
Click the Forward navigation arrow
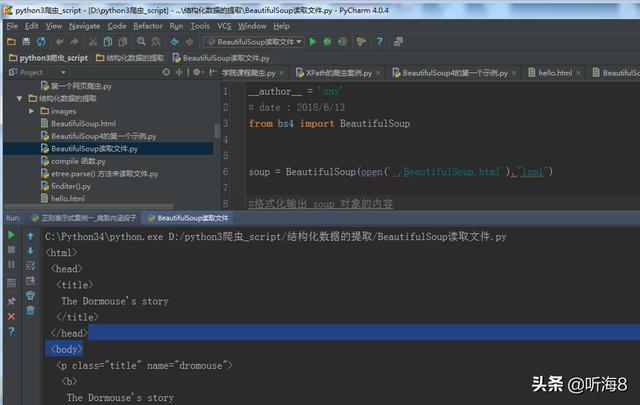(x=190, y=42)
